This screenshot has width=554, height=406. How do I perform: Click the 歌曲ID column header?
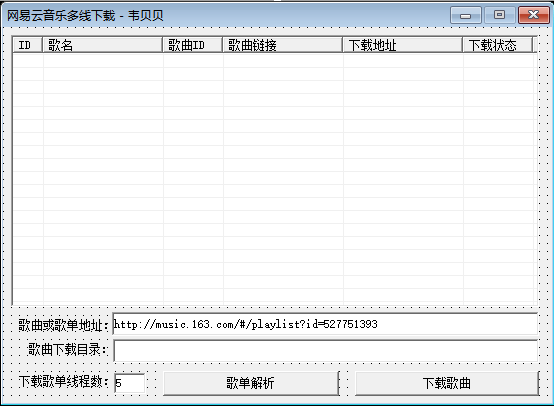click(193, 45)
